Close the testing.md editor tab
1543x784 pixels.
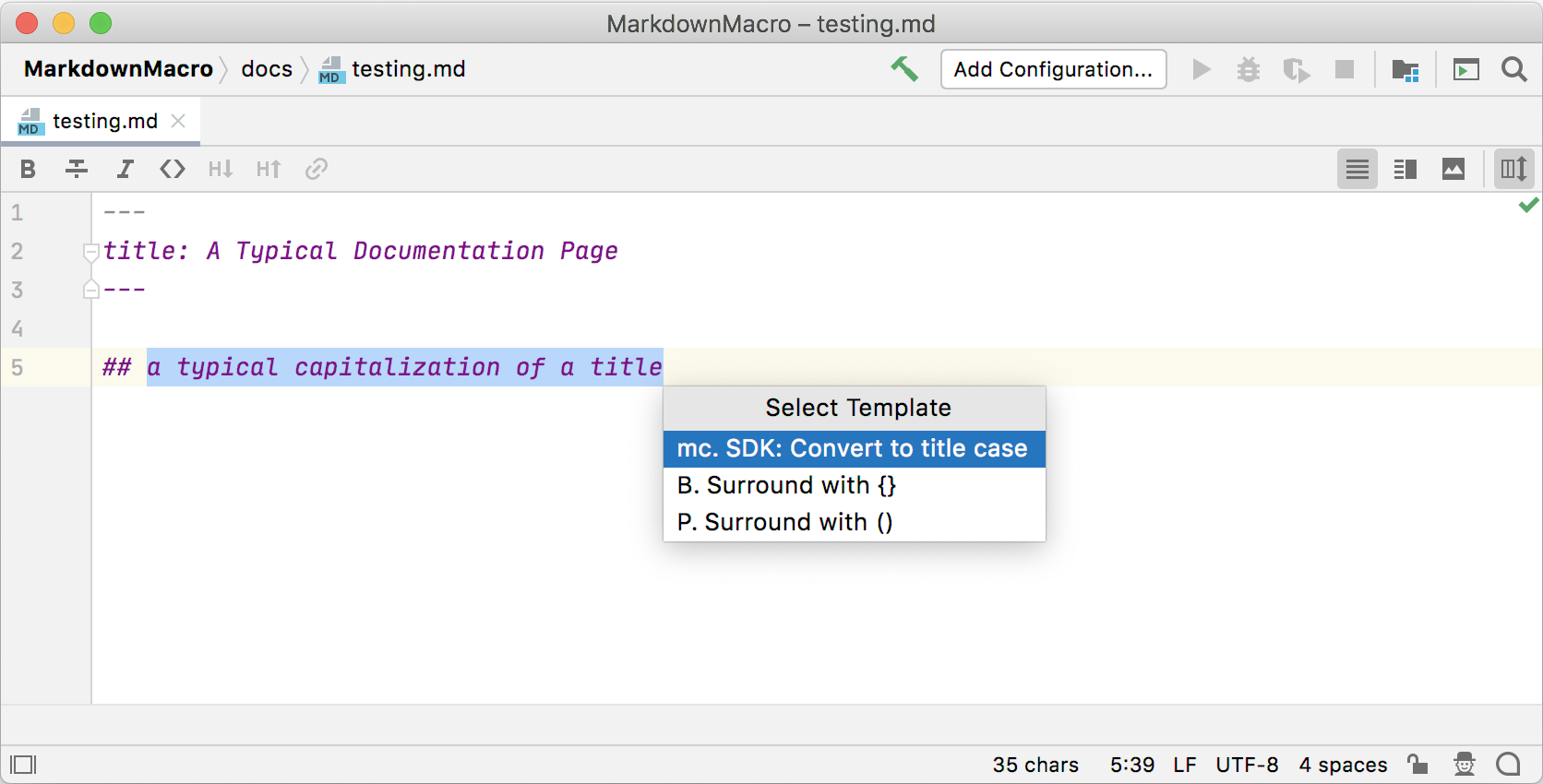[x=179, y=121]
